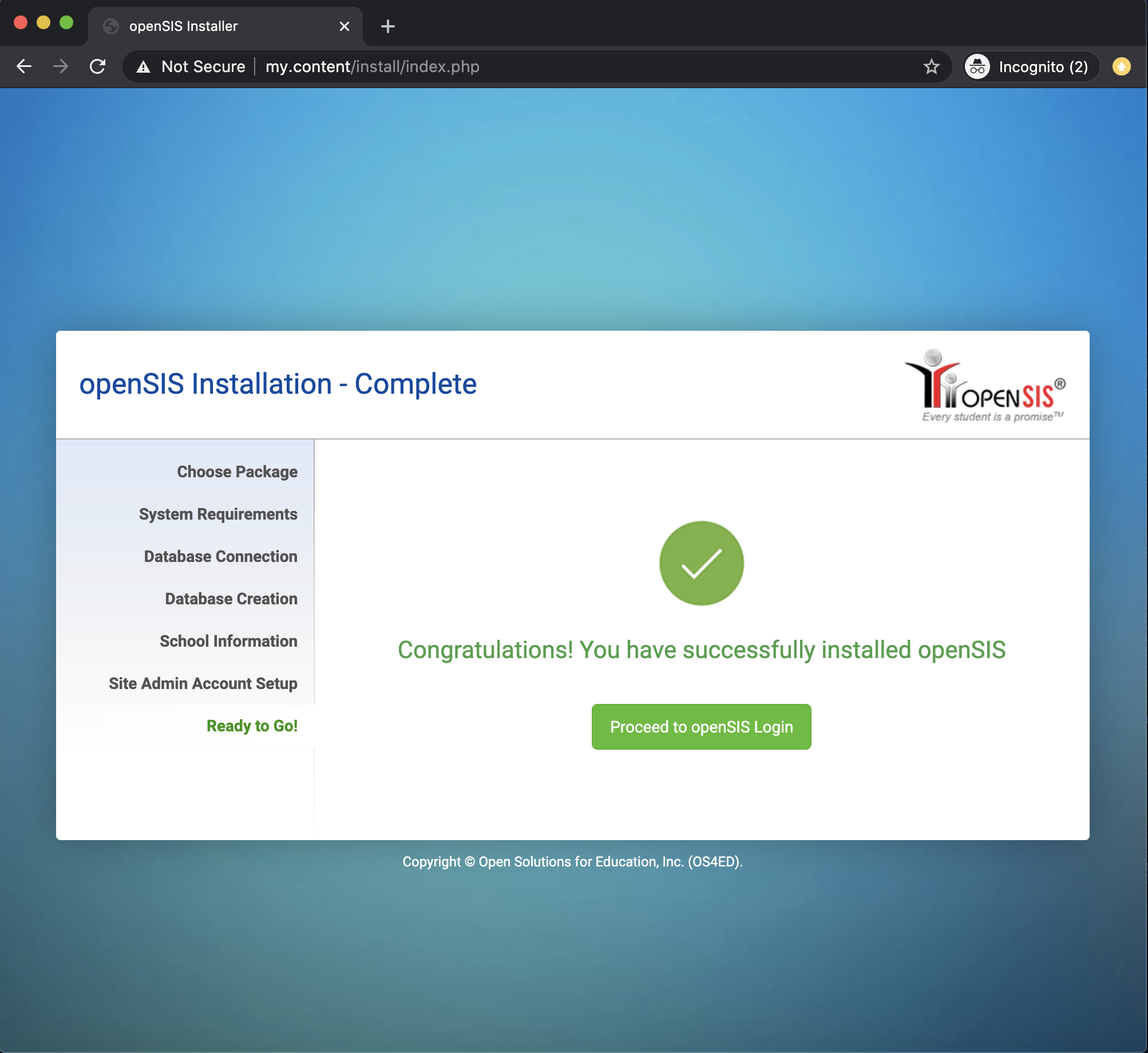Click the green success checkmark circle

(x=701, y=563)
